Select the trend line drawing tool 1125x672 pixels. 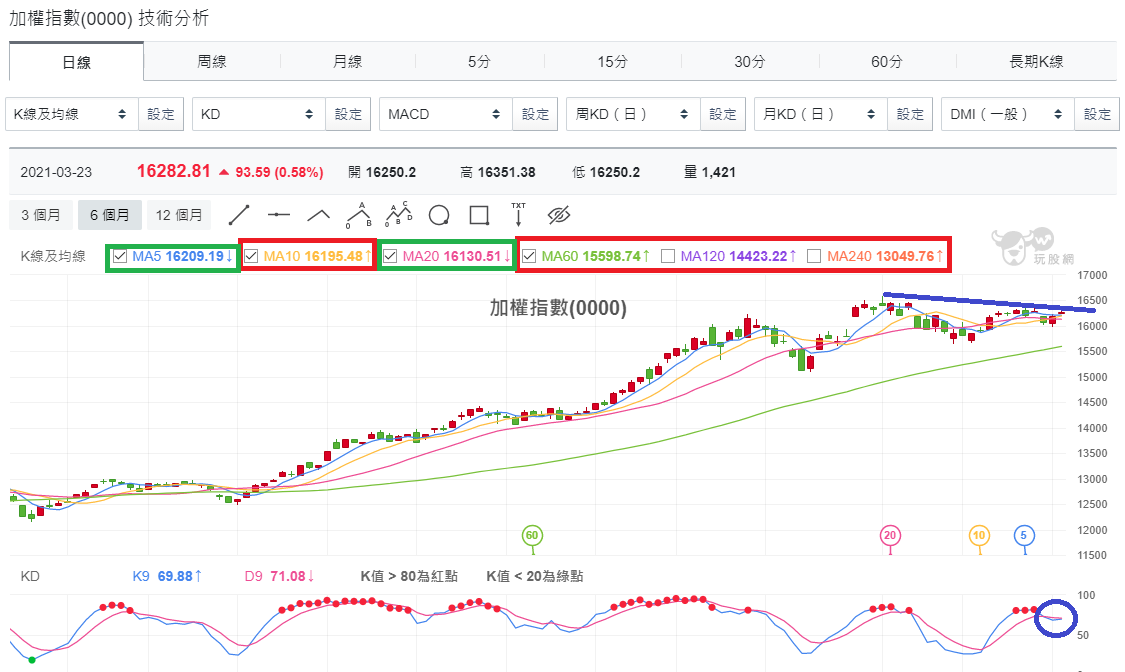click(239, 214)
